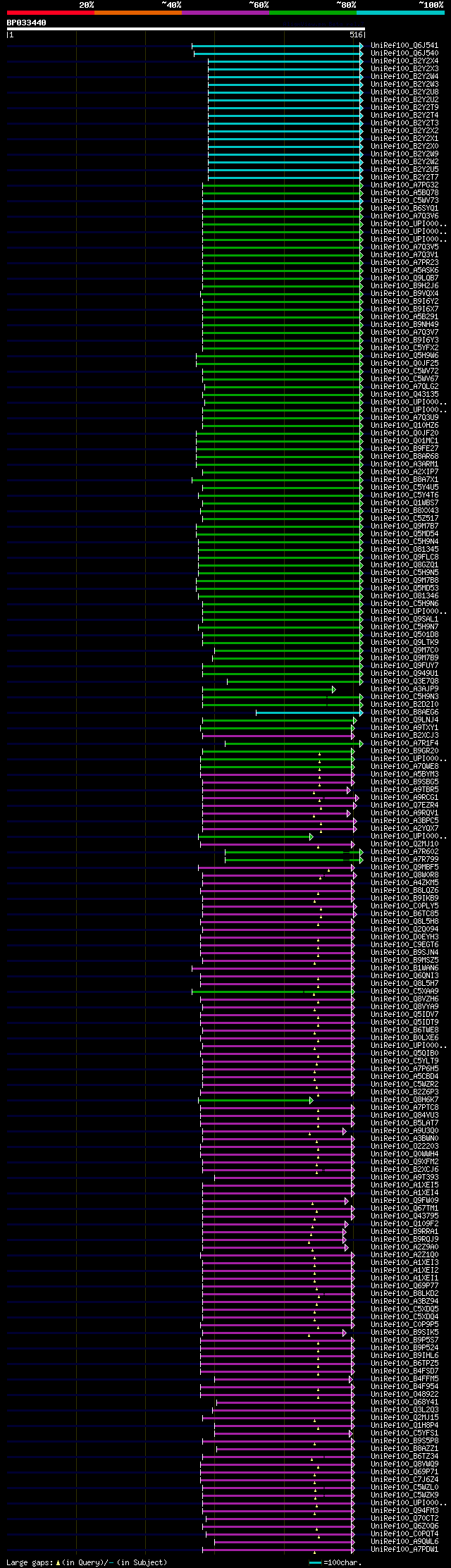Screen dimensions: 451x1568
Task: Click the green alignment bar for UniRef100_A7PG32
Action: click(x=283, y=185)
